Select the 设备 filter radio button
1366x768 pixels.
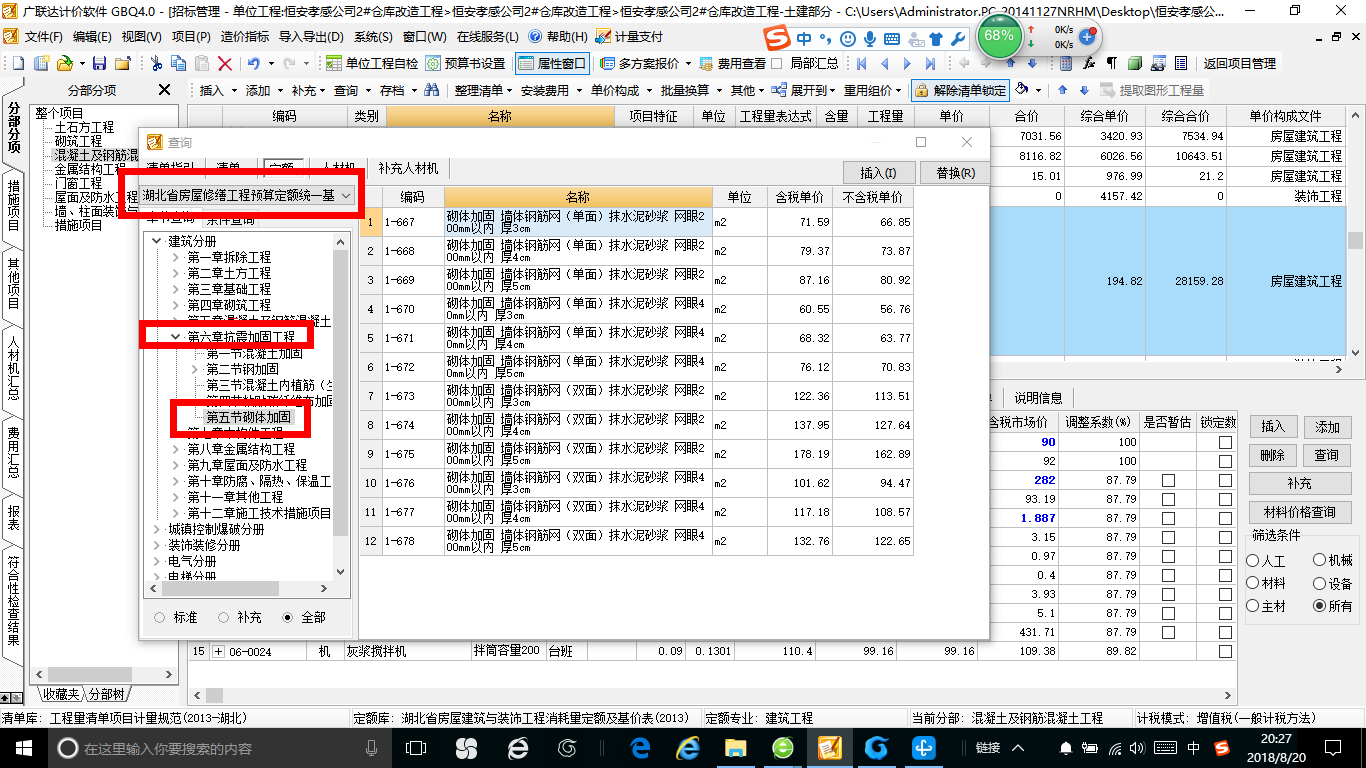click(1320, 584)
